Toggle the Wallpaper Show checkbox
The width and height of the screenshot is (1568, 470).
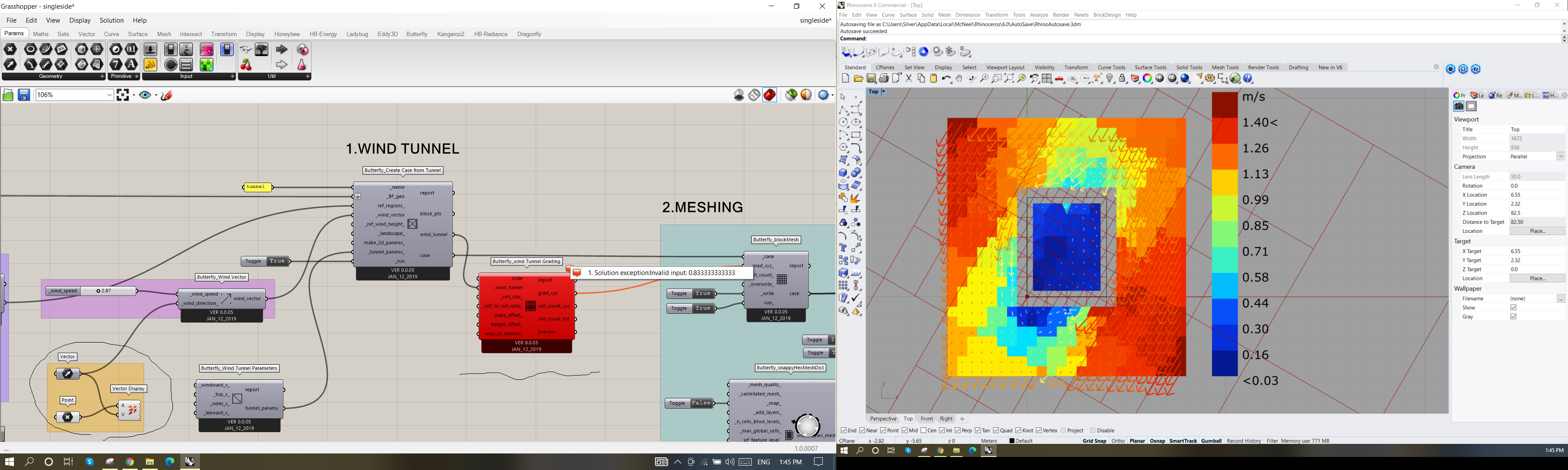[x=1513, y=308]
